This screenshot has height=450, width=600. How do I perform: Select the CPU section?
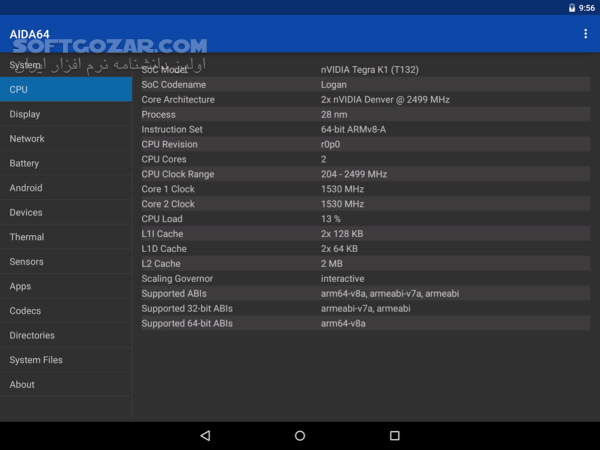click(x=66, y=89)
